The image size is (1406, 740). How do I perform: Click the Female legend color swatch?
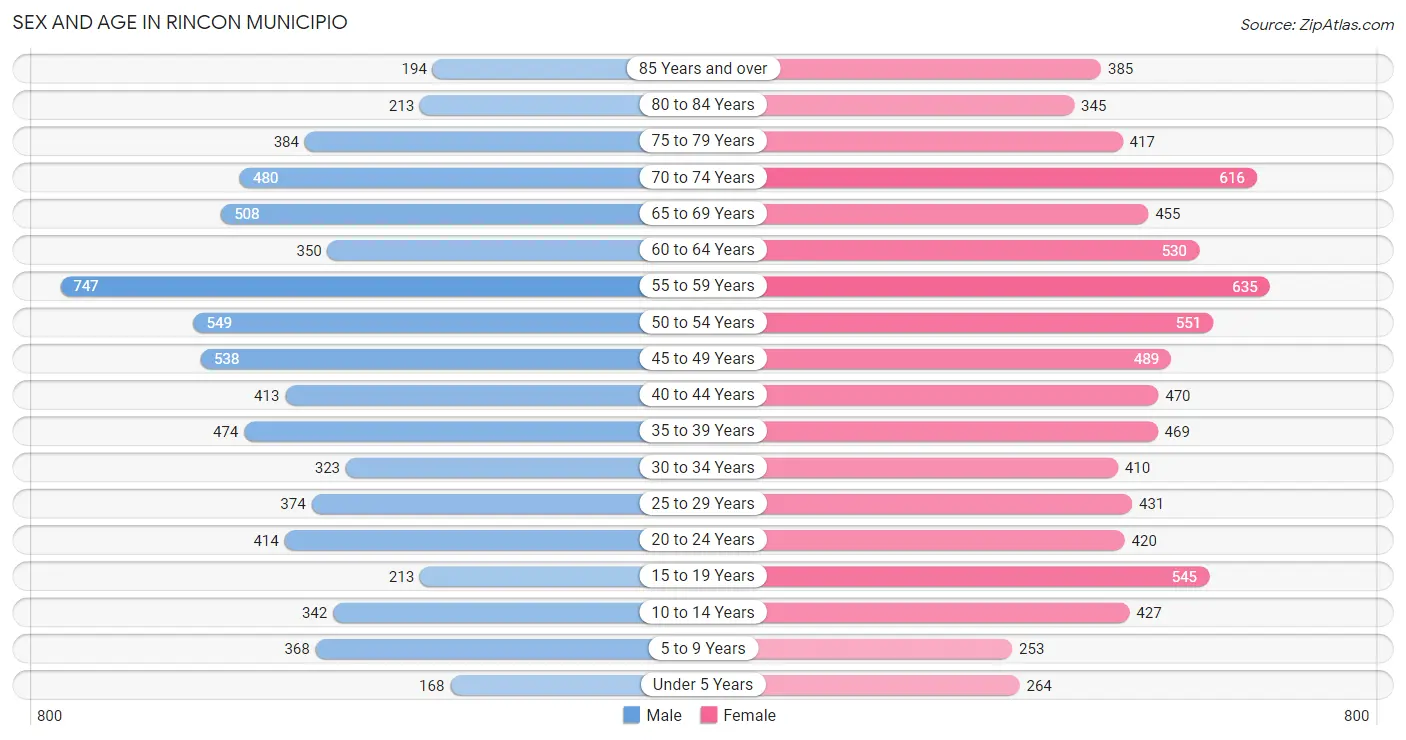(x=709, y=715)
